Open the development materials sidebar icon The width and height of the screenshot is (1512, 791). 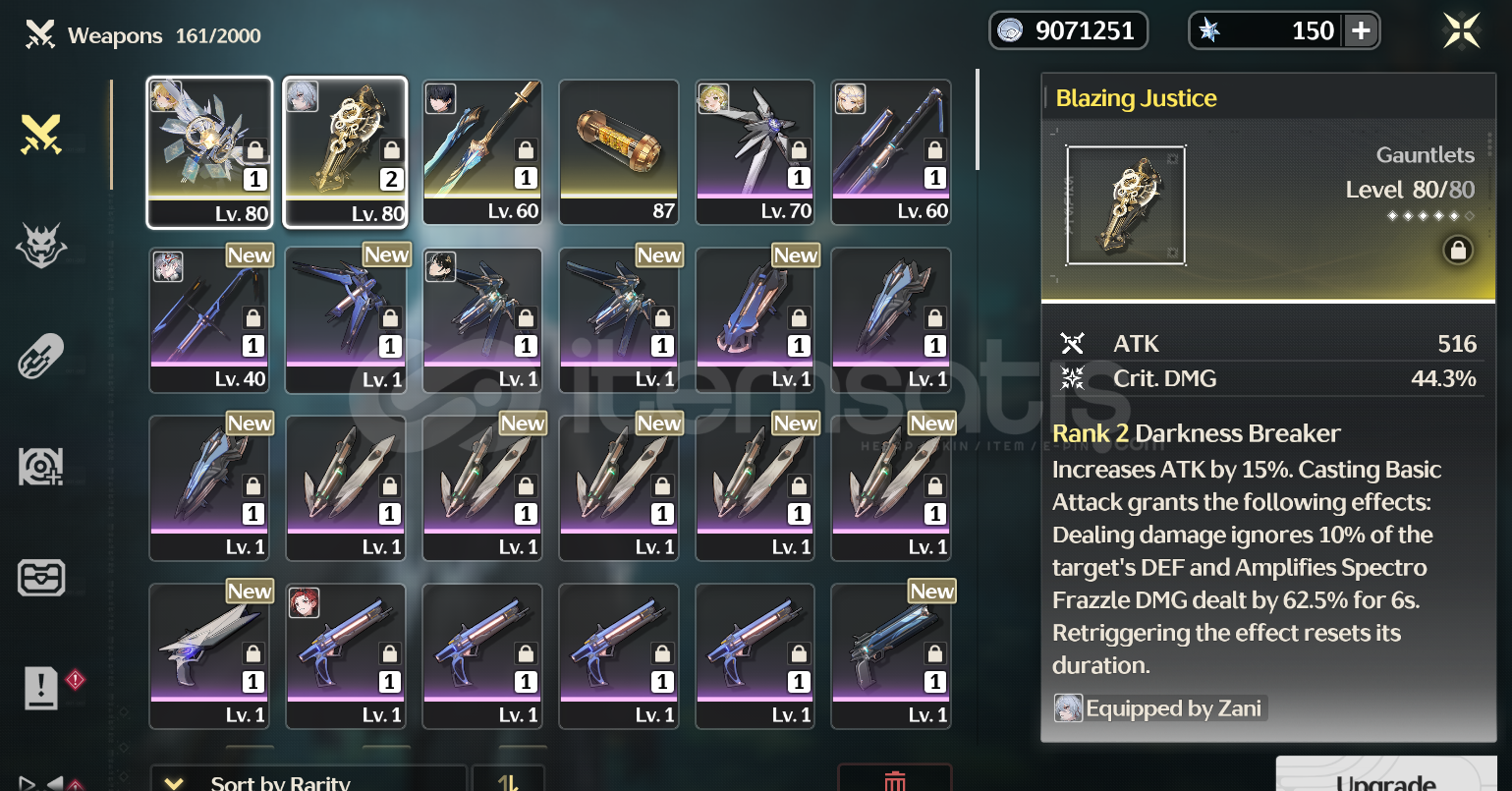[x=41, y=466]
